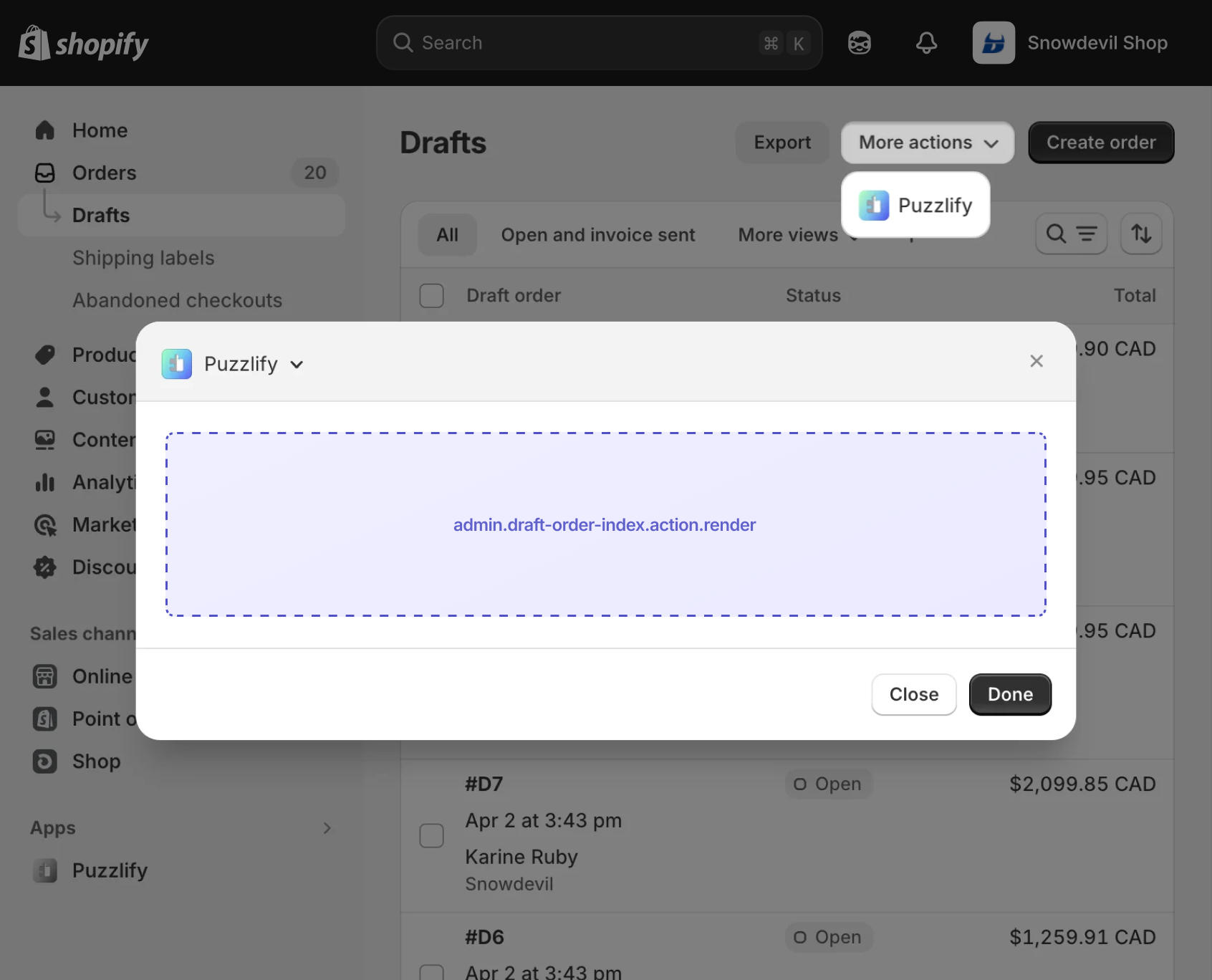1212x980 pixels.
Task: Click the Puzzlify icon in modal header
Action: click(177, 364)
